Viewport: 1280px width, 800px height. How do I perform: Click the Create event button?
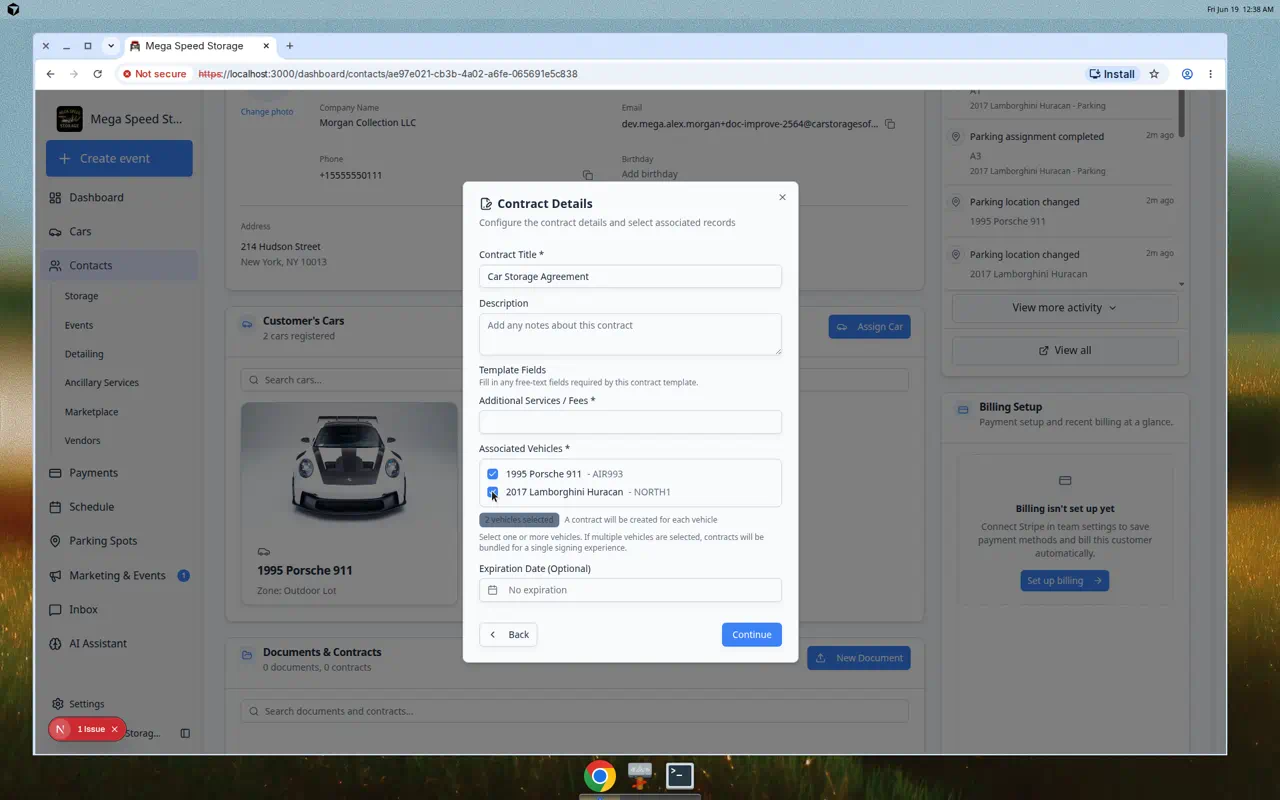(119, 158)
